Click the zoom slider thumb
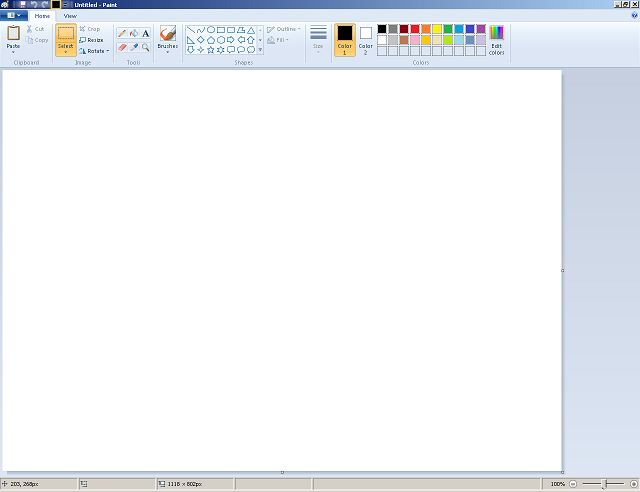640x492 pixels. [604, 484]
